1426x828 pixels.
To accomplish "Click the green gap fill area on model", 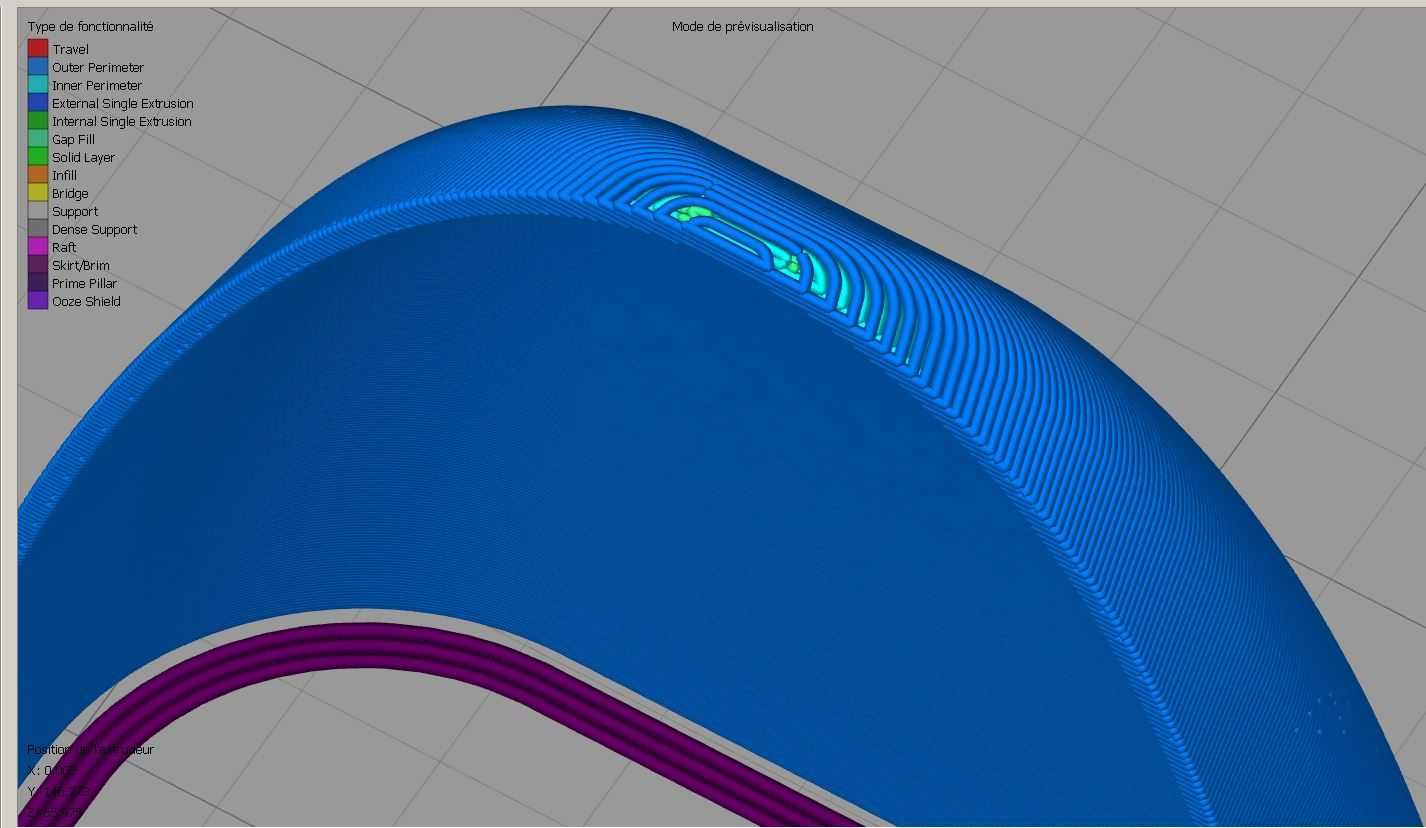I will (696, 212).
